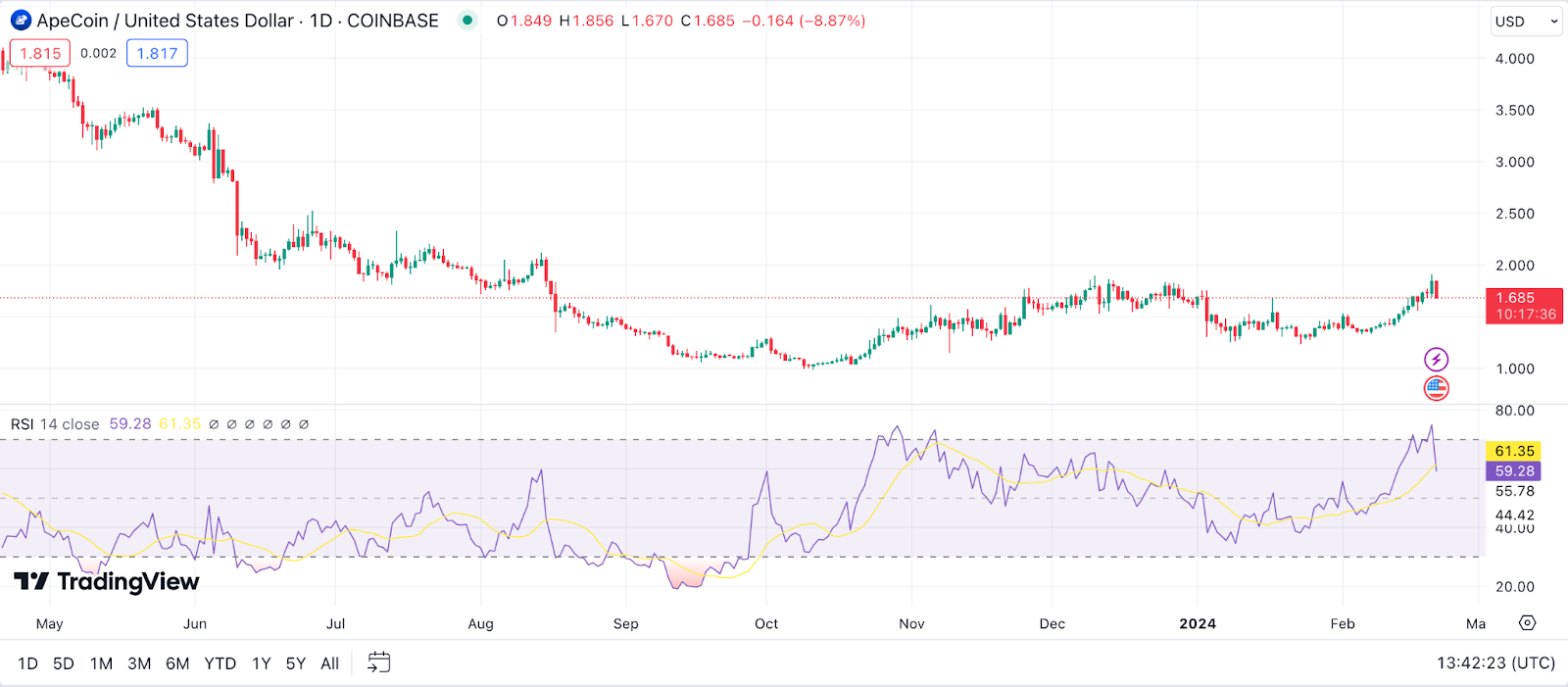Open chart settings hexagon icon
Viewport: 1568px width, 687px height.
[x=1527, y=623]
